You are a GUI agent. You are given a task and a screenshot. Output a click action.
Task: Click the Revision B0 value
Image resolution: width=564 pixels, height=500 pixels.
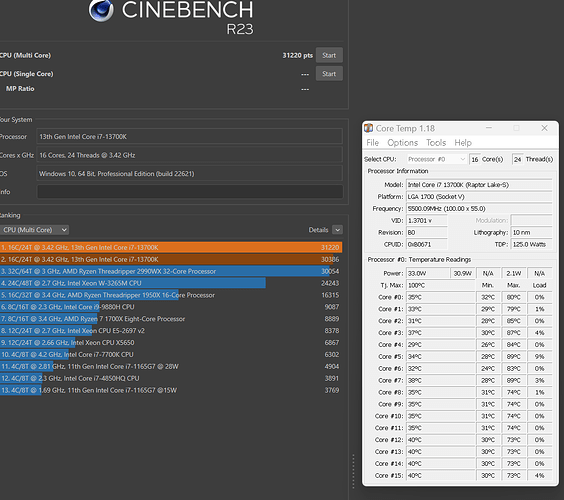point(427,232)
